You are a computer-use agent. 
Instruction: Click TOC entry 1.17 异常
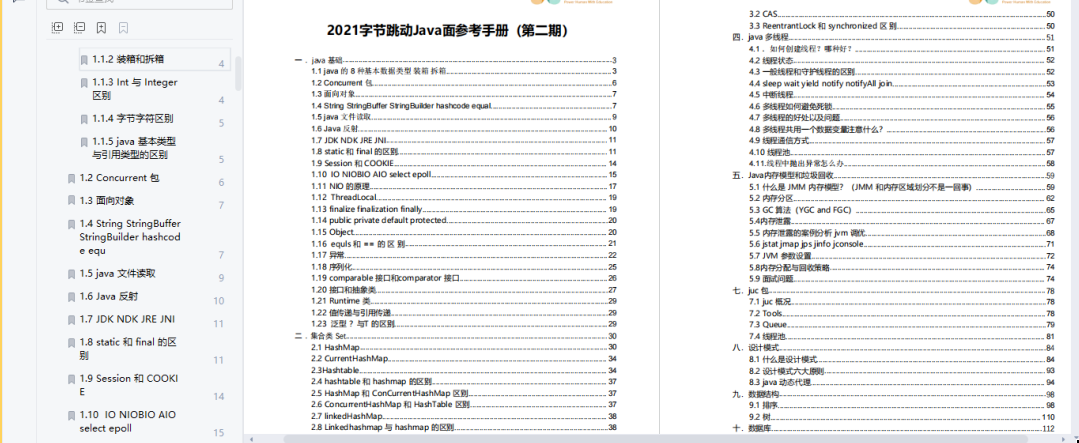327,255
